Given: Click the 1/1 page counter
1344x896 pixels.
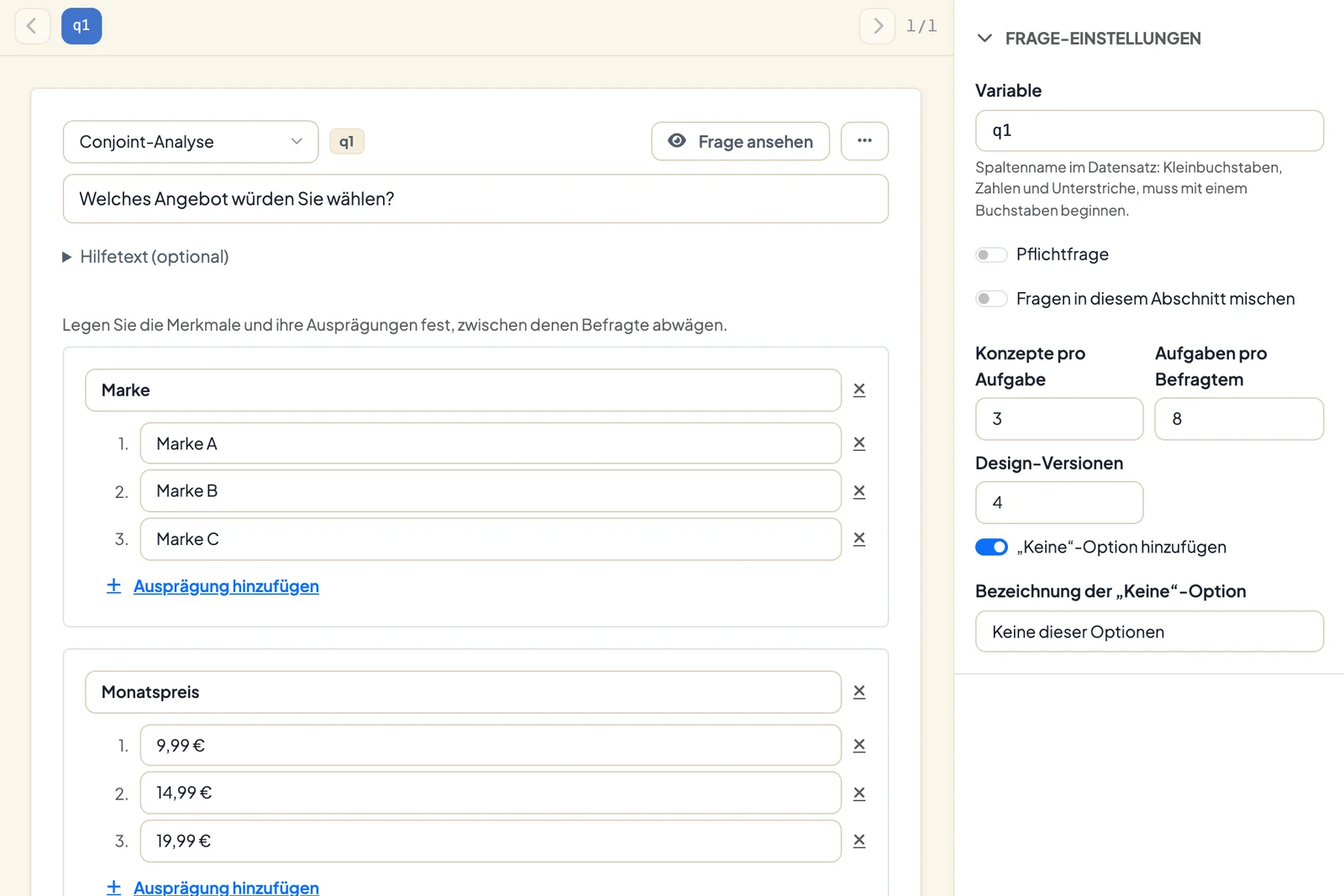Looking at the screenshot, I should tap(921, 26).
